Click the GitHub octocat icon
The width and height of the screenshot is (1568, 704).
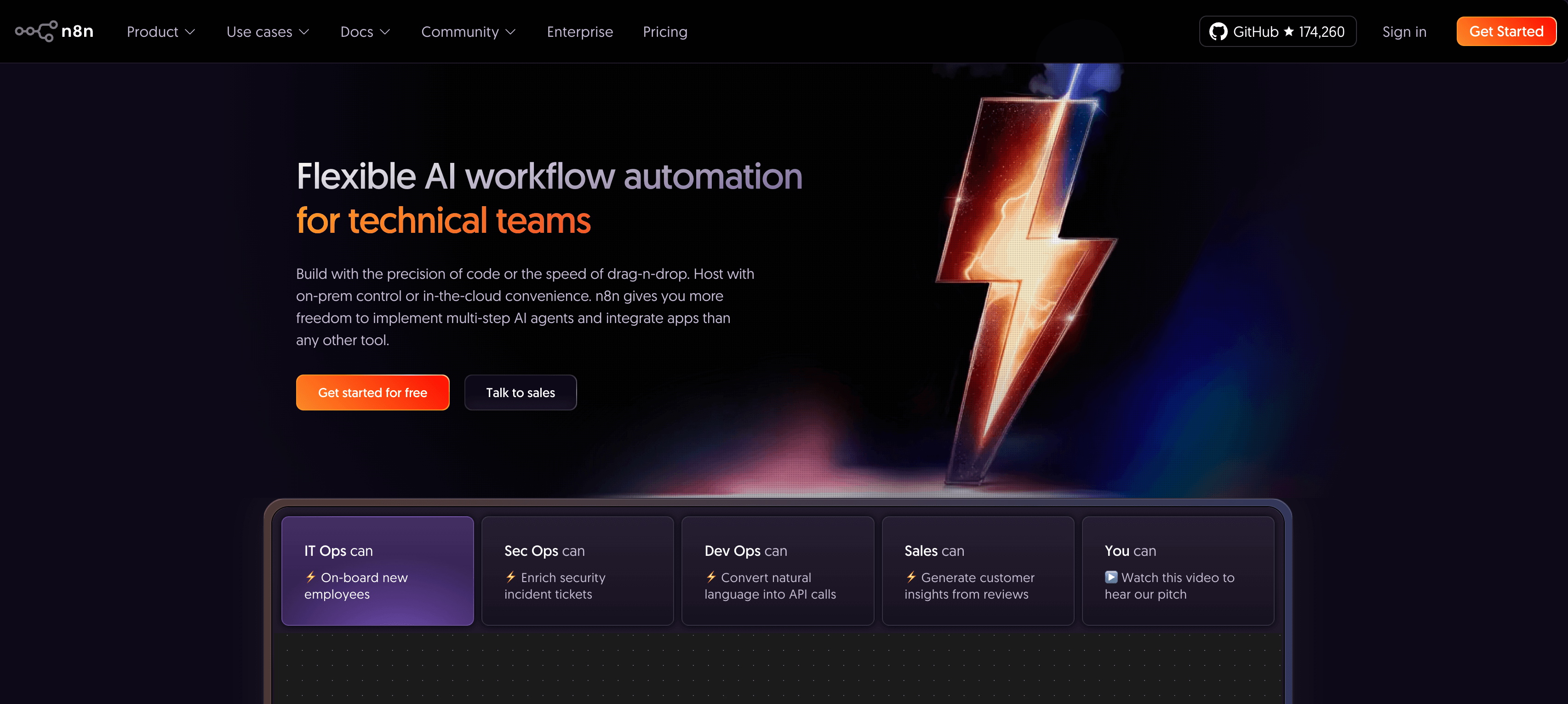click(x=1218, y=32)
